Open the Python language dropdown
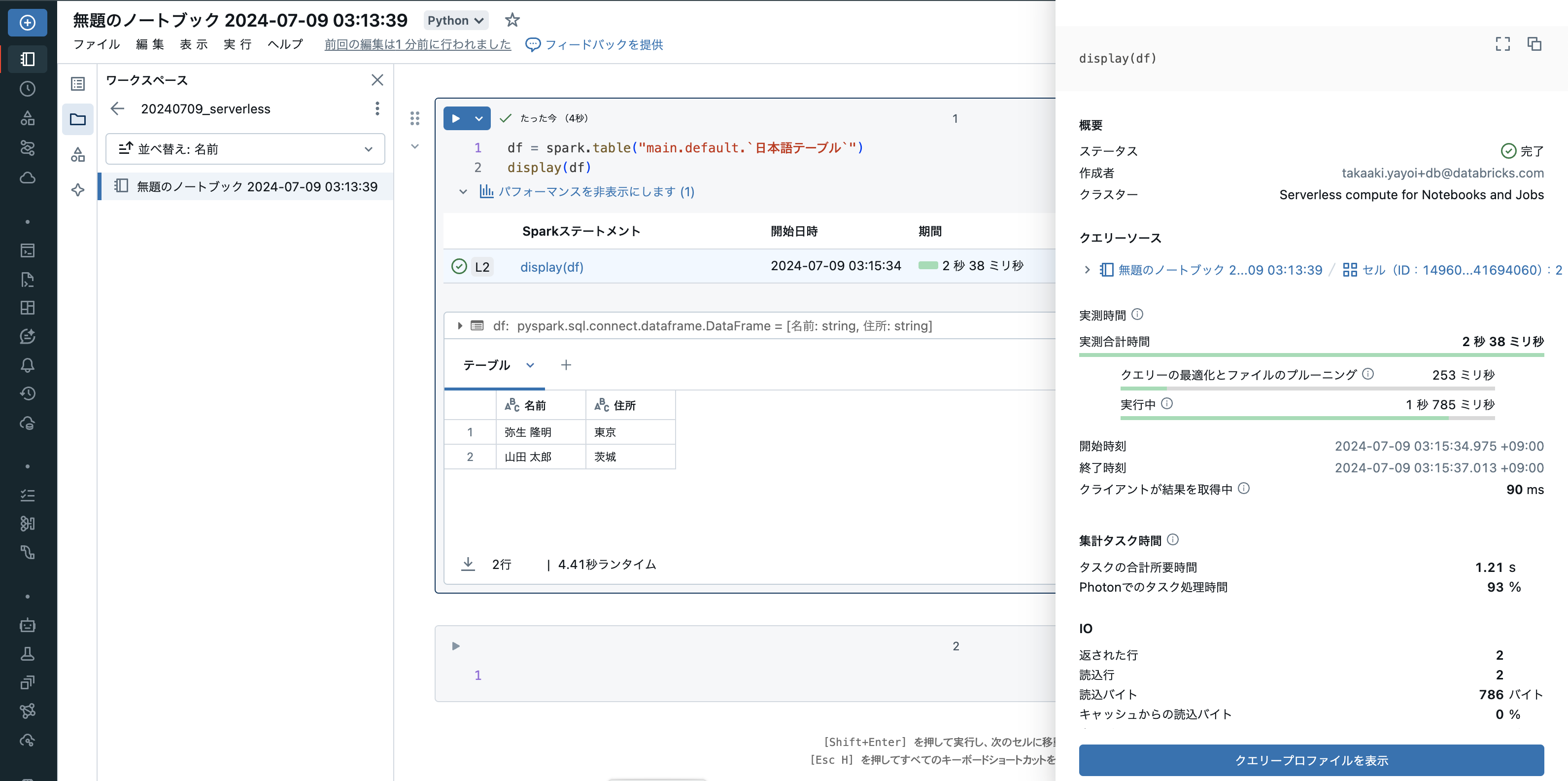 (455, 20)
